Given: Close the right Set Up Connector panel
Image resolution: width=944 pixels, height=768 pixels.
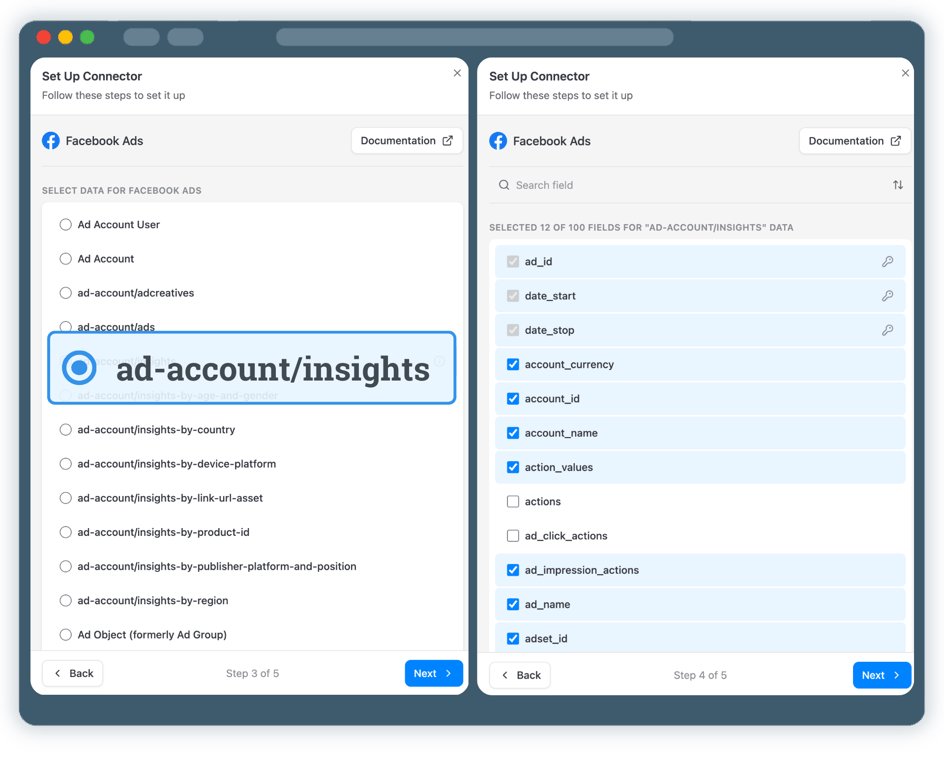Looking at the screenshot, I should [x=905, y=73].
